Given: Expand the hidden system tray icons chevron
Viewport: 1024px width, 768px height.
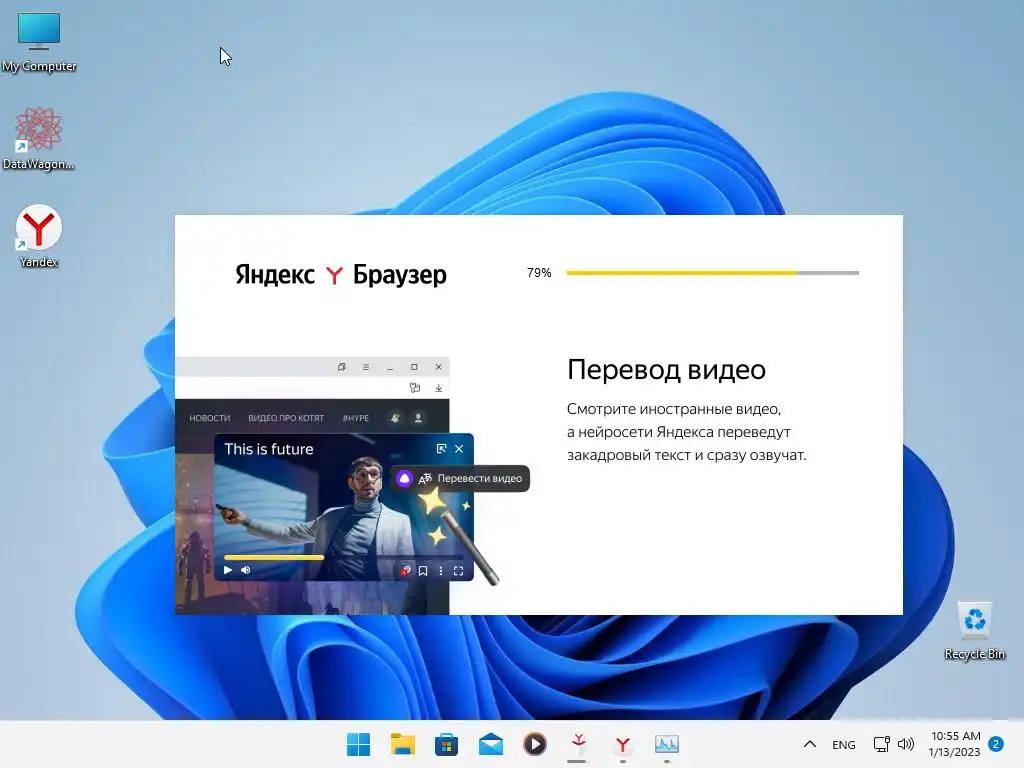Looking at the screenshot, I should (x=809, y=744).
